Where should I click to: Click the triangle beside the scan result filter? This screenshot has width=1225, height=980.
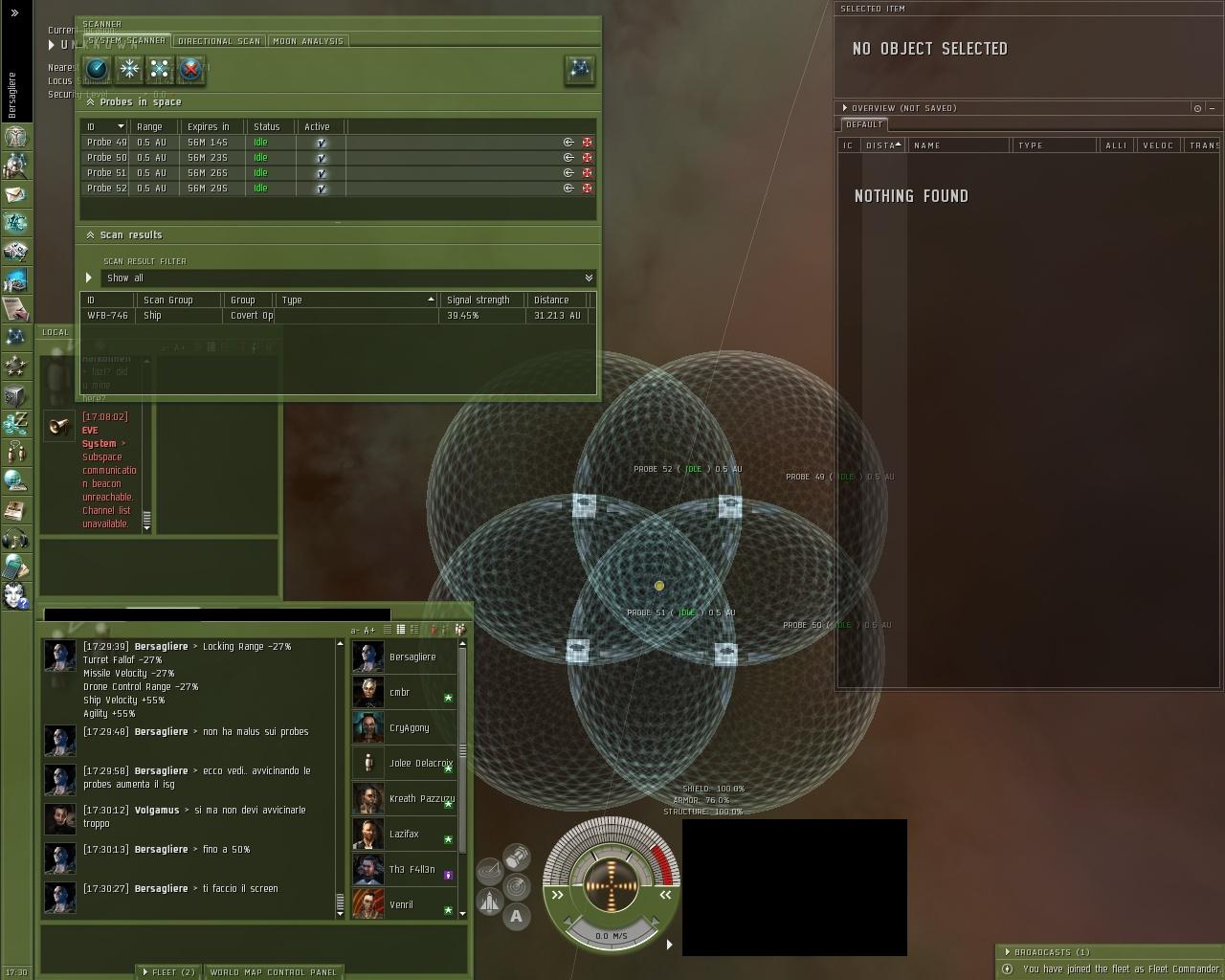pos(89,278)
